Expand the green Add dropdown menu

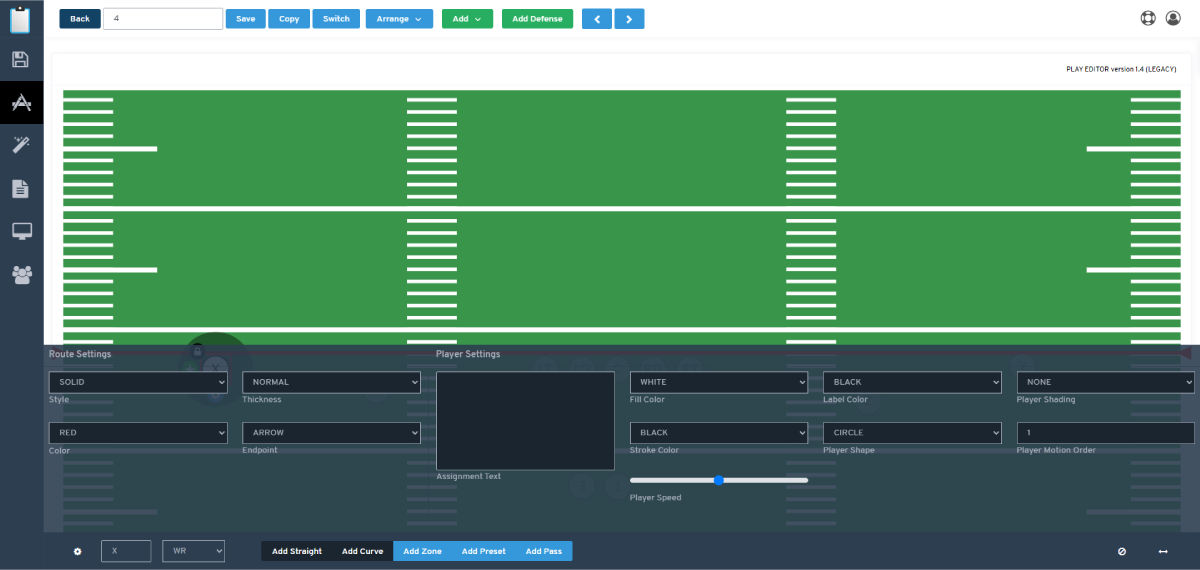pos(467,19)
